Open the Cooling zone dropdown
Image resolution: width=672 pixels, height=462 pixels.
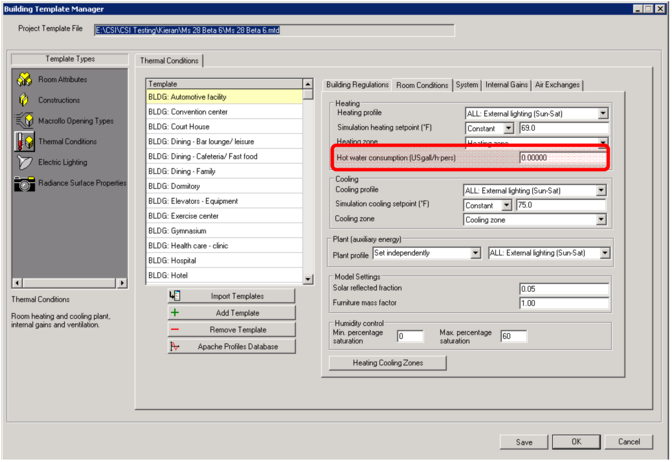[x=603, y=220]
